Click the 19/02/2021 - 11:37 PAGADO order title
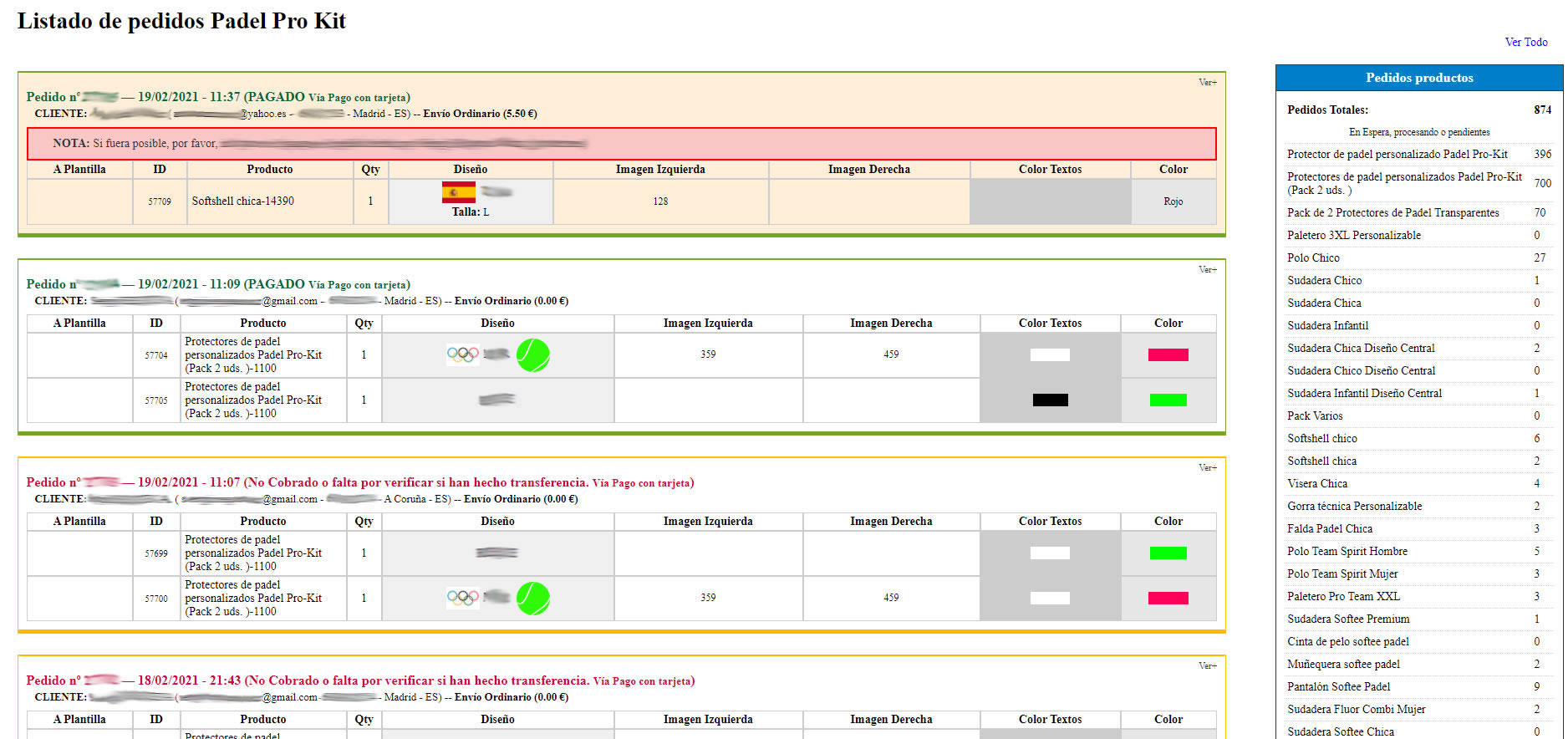 pos(218,97)
